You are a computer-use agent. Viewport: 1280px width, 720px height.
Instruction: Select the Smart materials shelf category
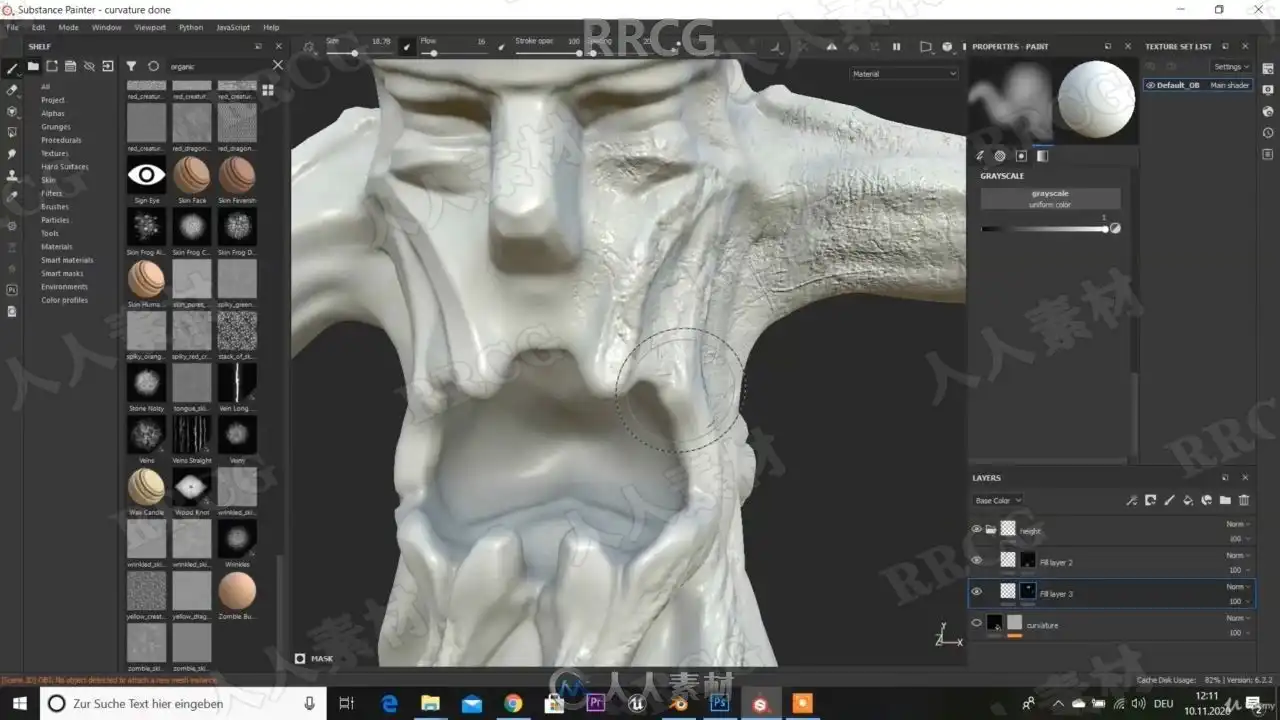[67, 260]
